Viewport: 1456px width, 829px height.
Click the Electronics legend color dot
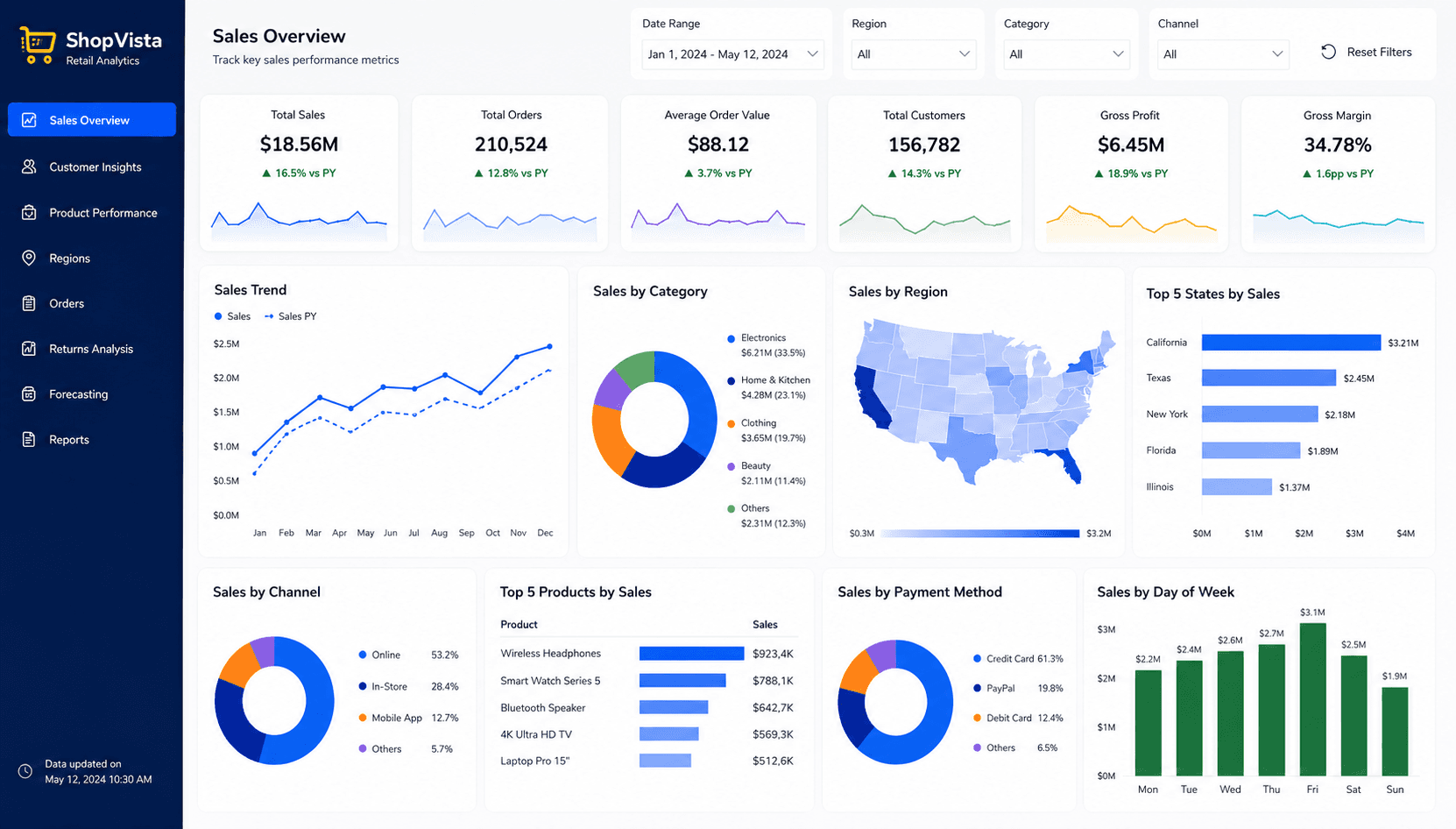731,338
